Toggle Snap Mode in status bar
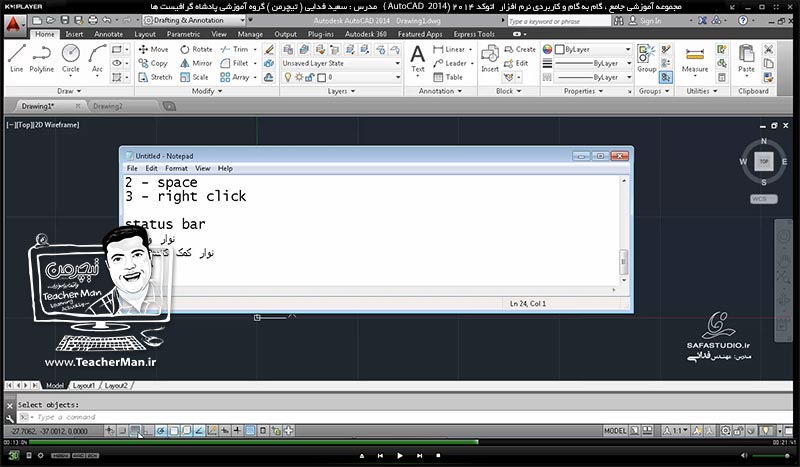The height and width of the screenshot is (467, 800). click(x=122, y=431)
